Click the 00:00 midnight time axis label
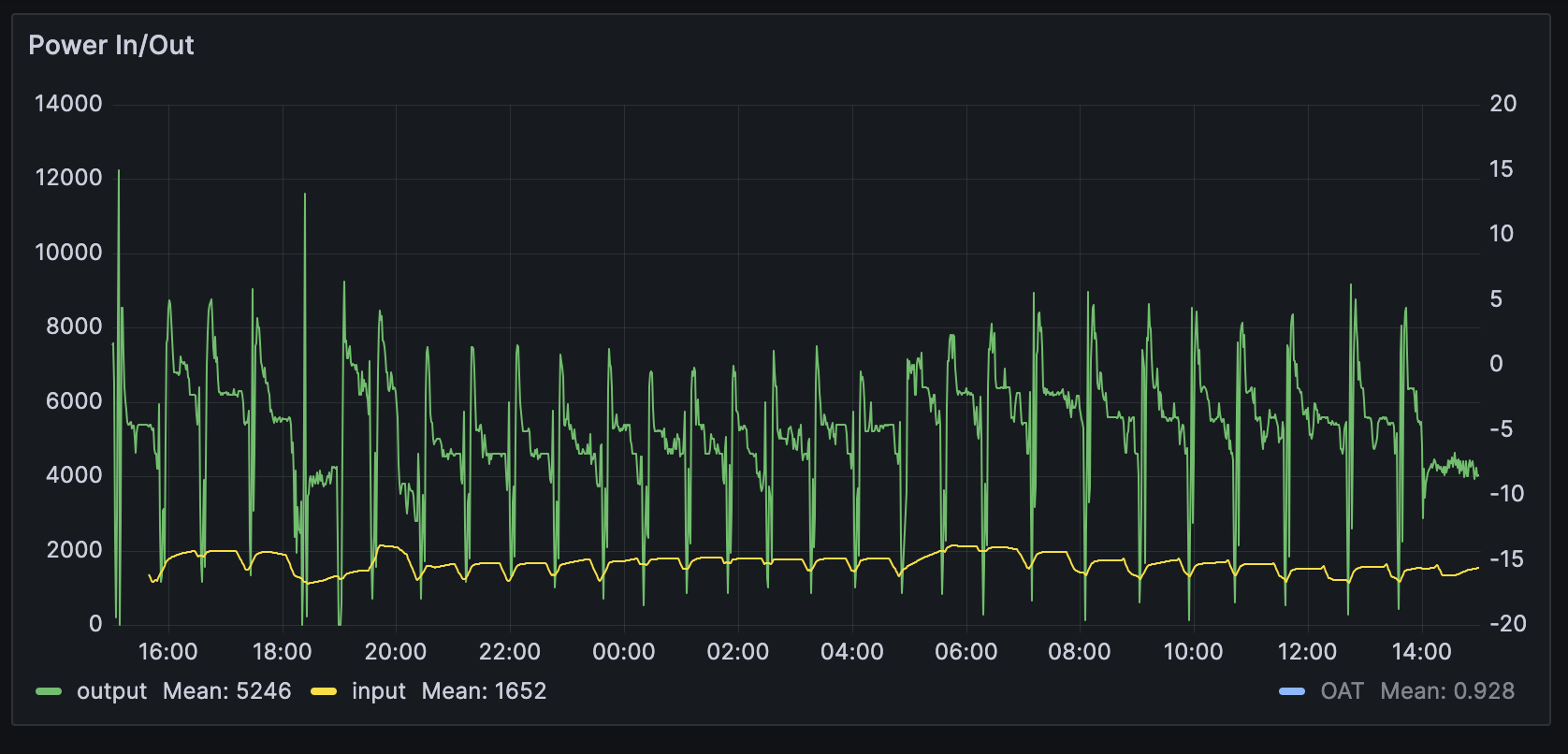 pyautogui.click(x=624, y=651)
